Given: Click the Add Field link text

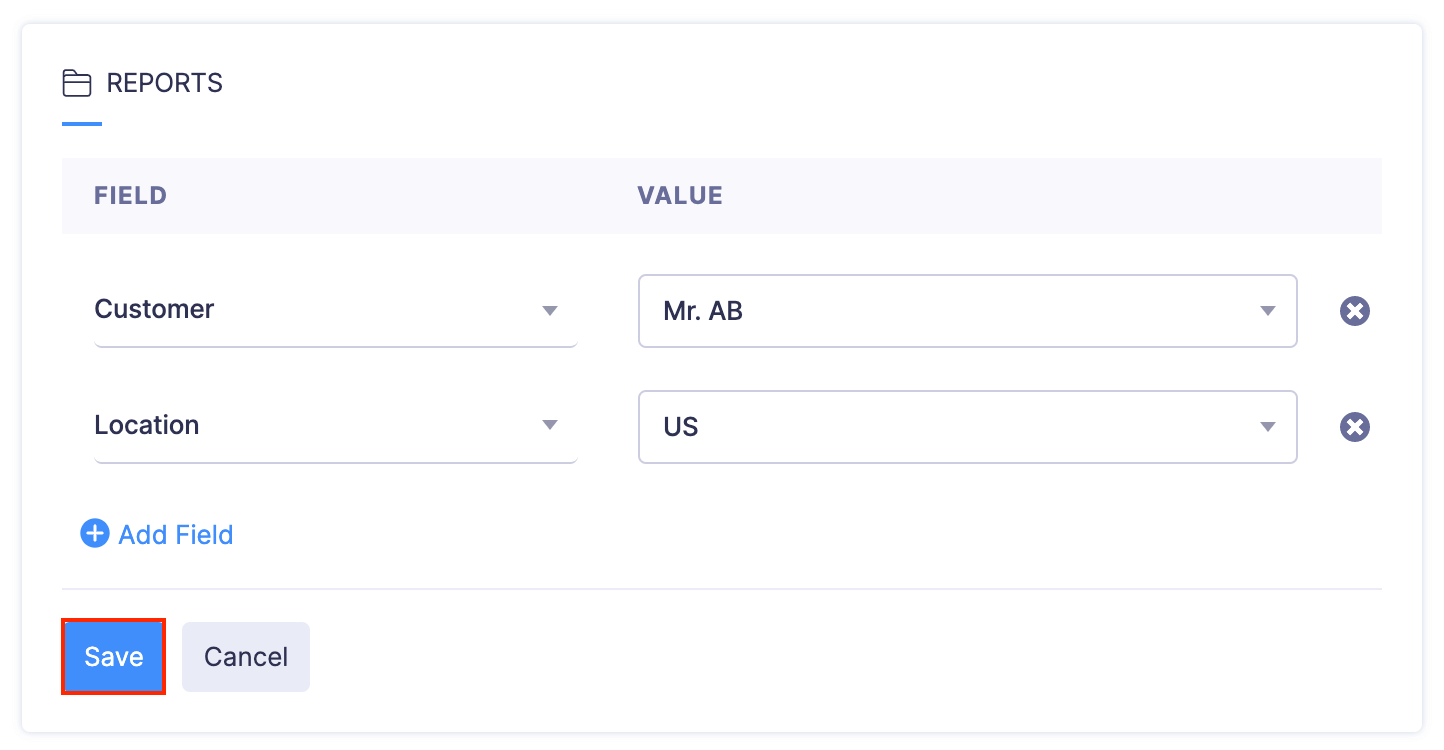Looking at the screenshot, I should coord(176,535).
